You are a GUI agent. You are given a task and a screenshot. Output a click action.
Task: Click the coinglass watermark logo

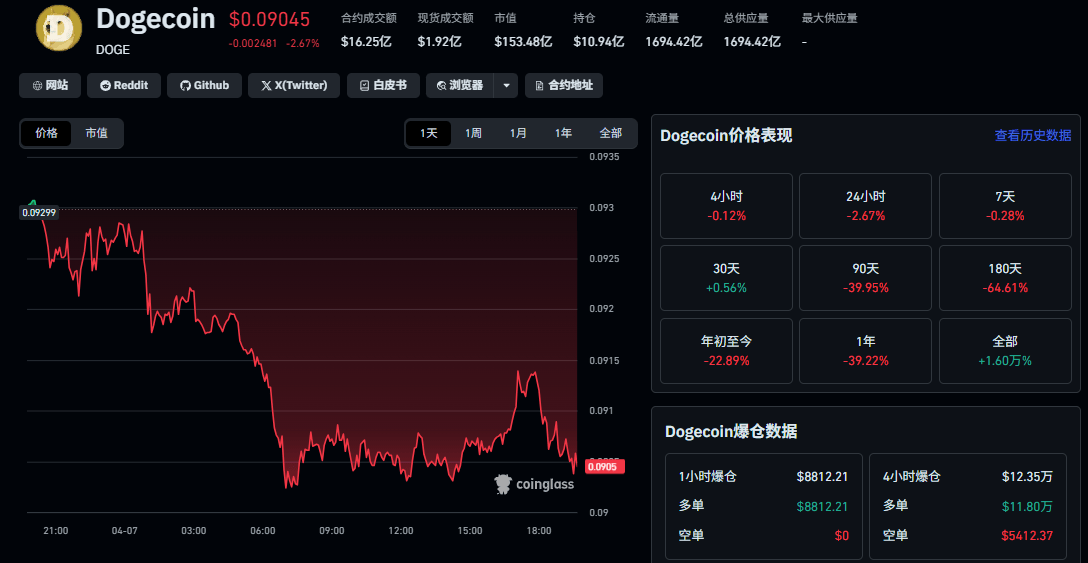pyautogui.click(x=534, y=484)
